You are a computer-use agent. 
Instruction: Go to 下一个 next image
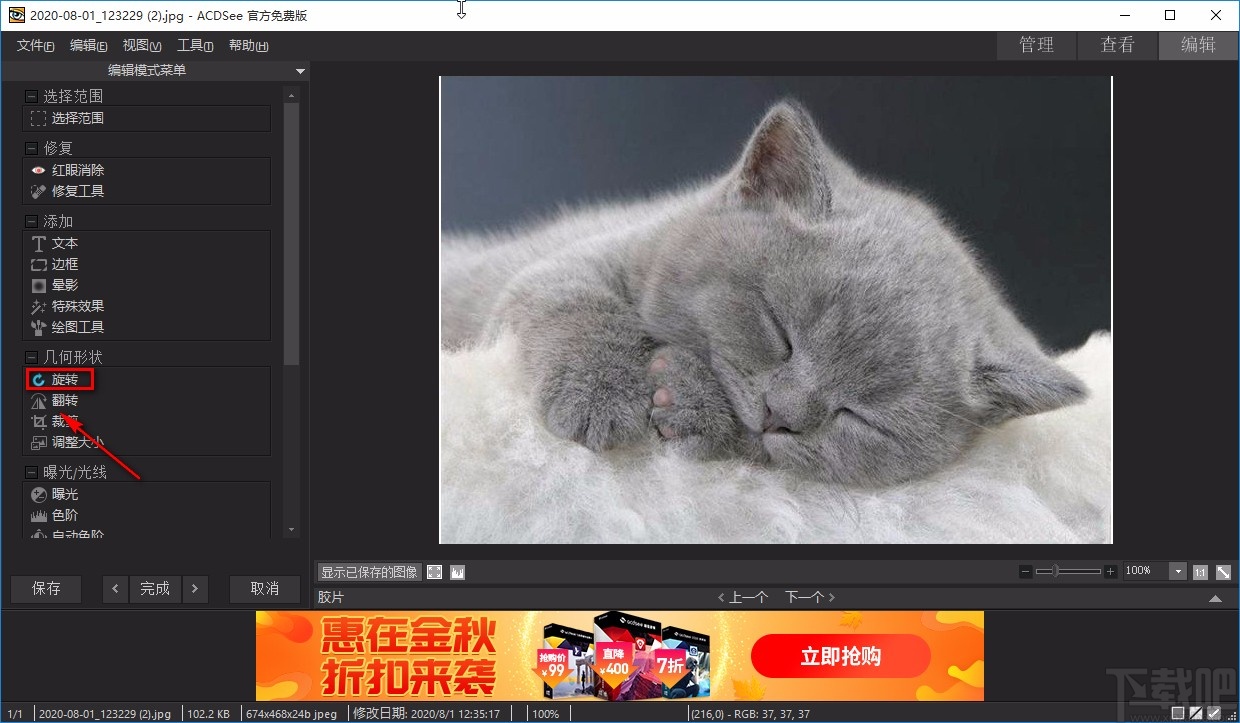[x=810, y=597]
